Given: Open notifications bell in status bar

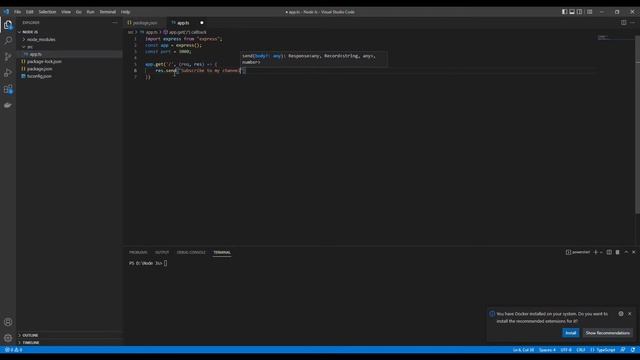Looking at the screenshot, I should [x=633, y=350].
